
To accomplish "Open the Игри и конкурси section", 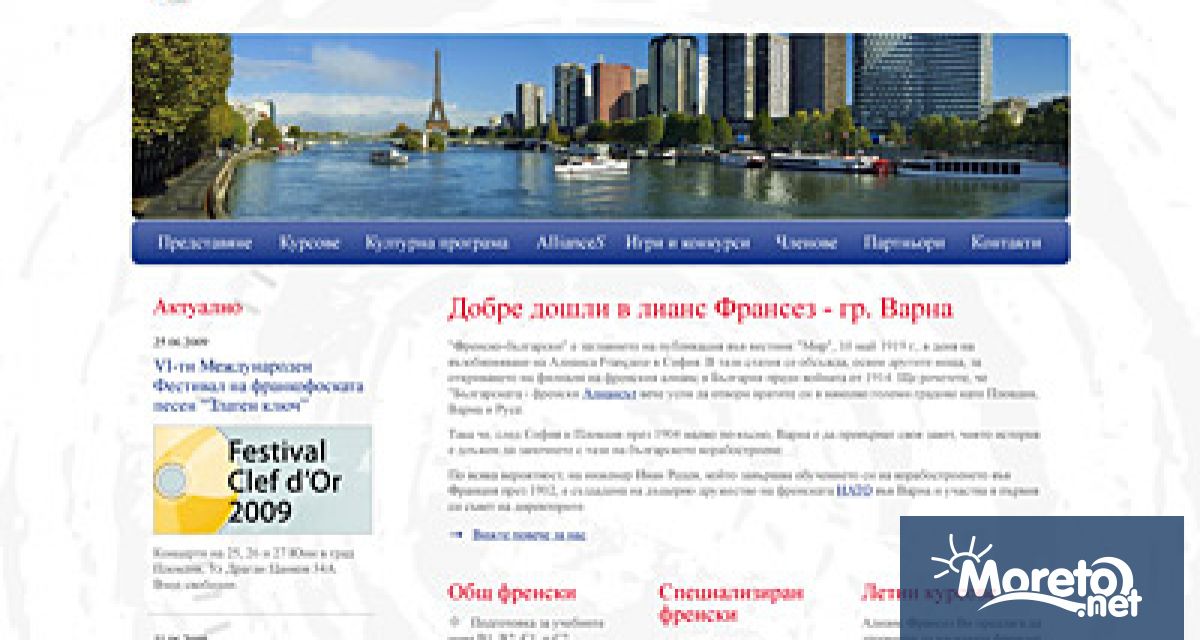I will point(688,243).
